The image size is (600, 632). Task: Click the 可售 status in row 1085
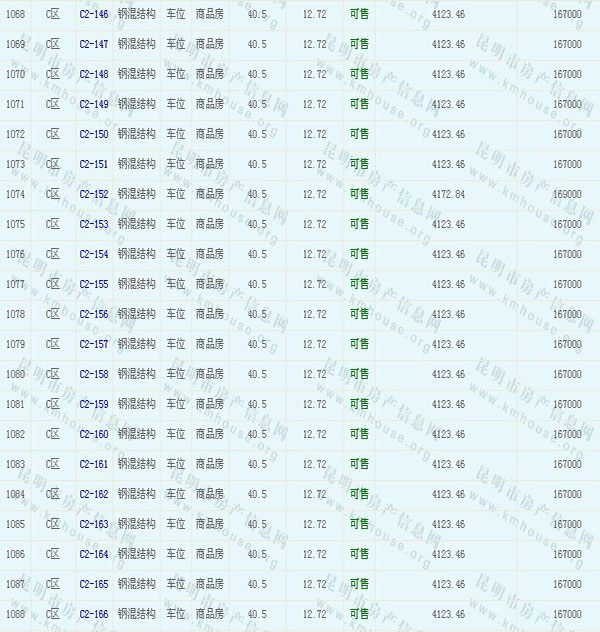pos(359,524)
